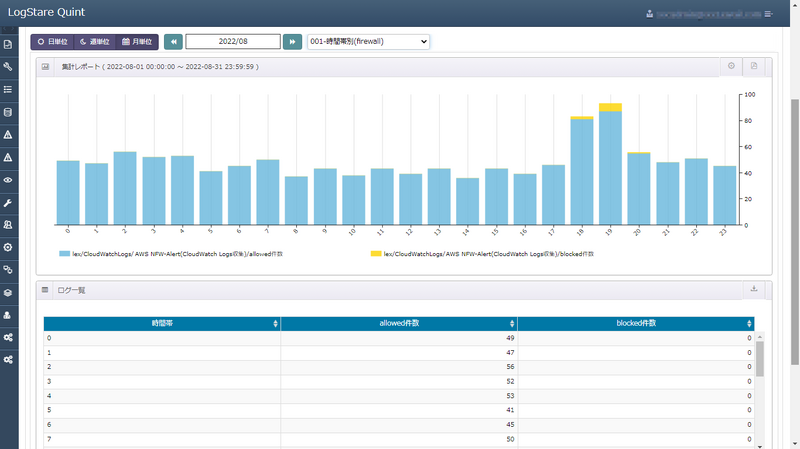Select monthly view with 月単位
This screenshot has height=449, width=800.
(x=137, y=42)
